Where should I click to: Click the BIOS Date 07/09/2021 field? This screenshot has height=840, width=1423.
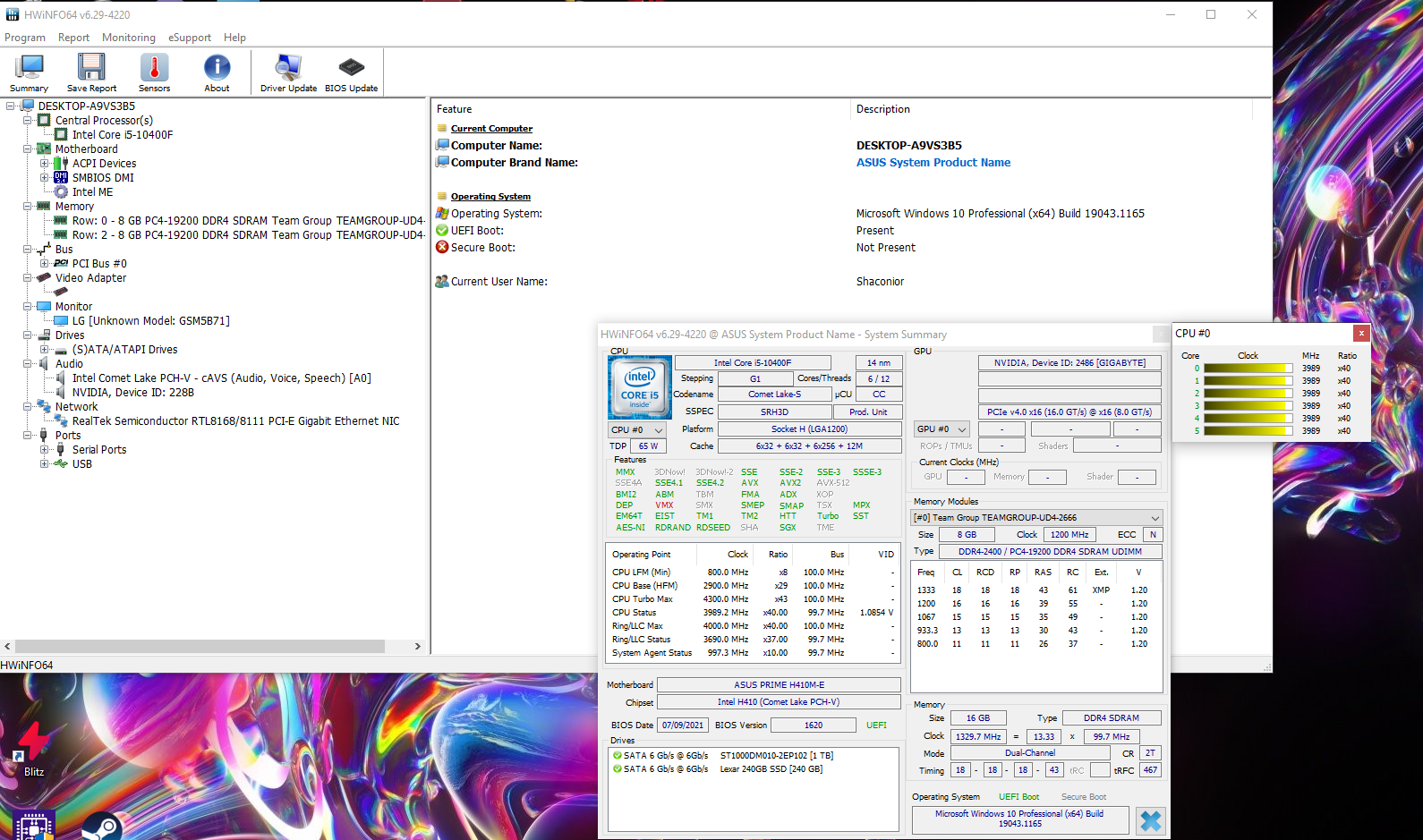683,725
